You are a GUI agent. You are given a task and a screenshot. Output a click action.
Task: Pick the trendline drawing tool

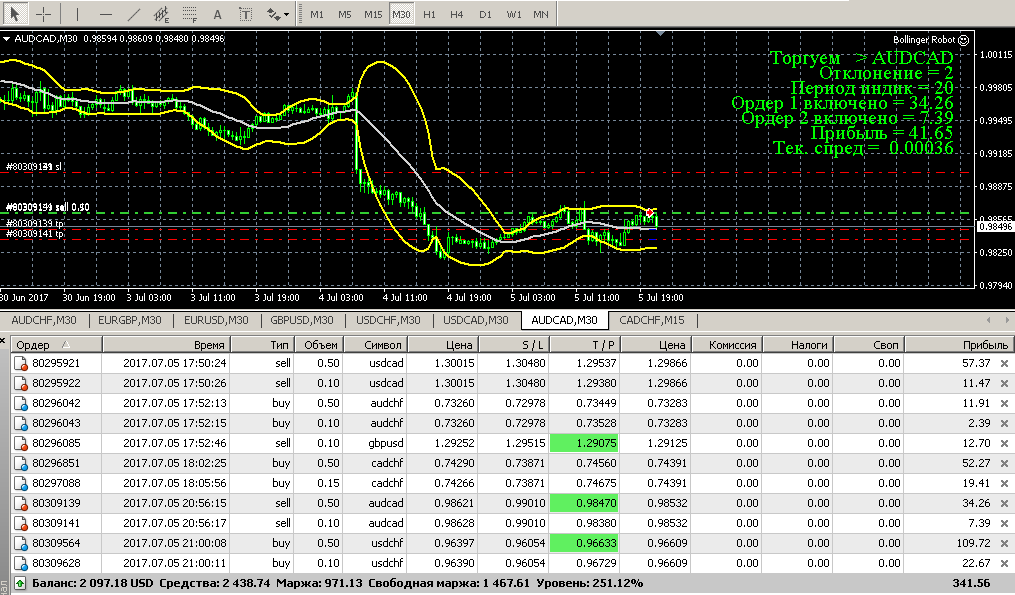[134, 15]
